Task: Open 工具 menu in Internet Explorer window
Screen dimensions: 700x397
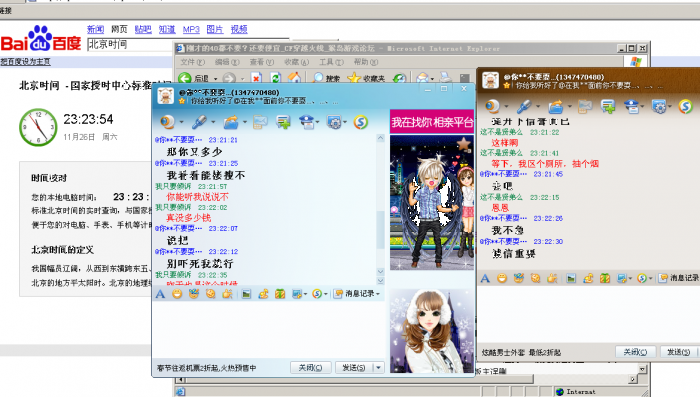Action: 331,62
